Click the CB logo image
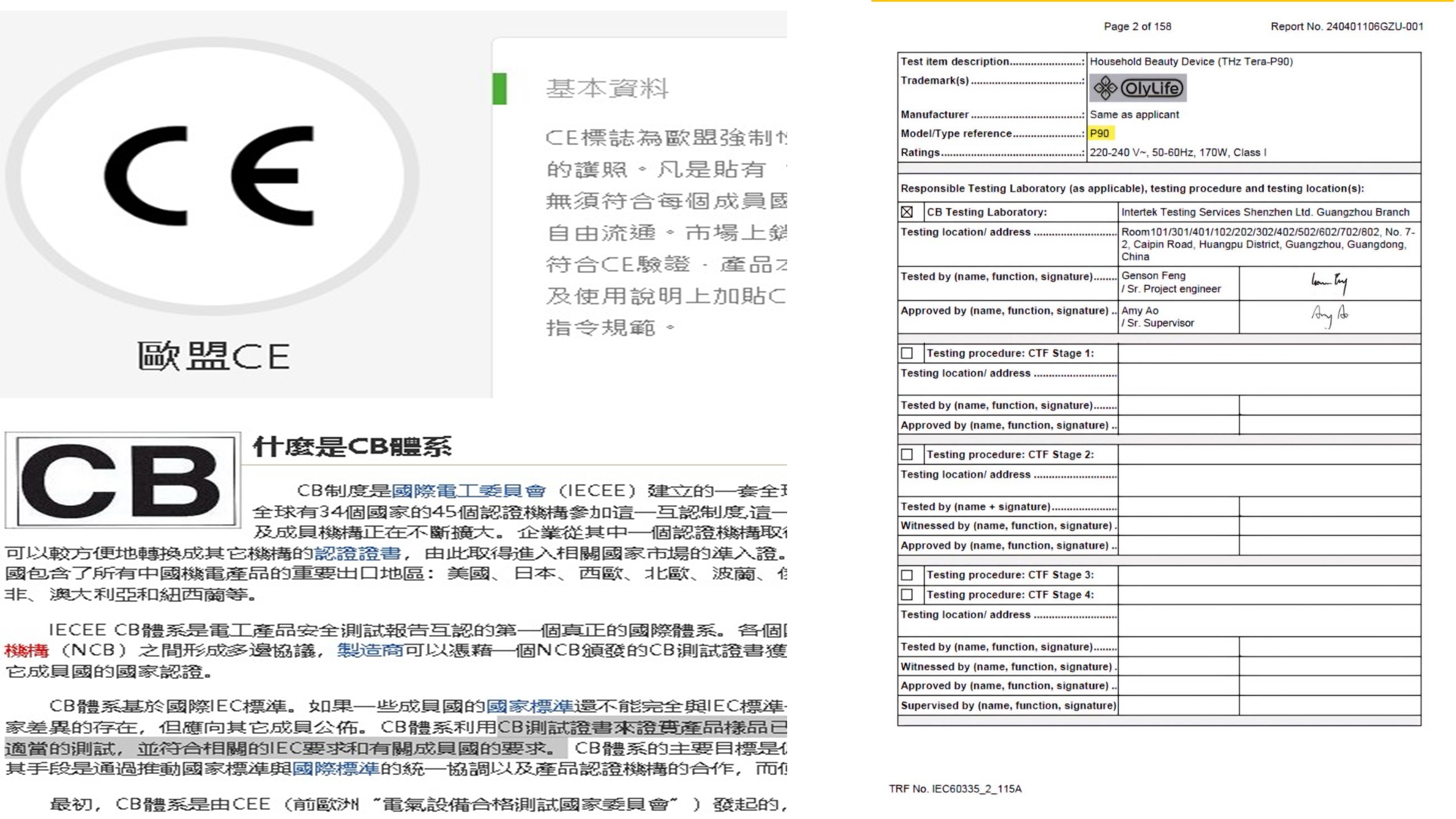Image resolution: width=1456 pixels, height=819 pixels. (122, 481)
